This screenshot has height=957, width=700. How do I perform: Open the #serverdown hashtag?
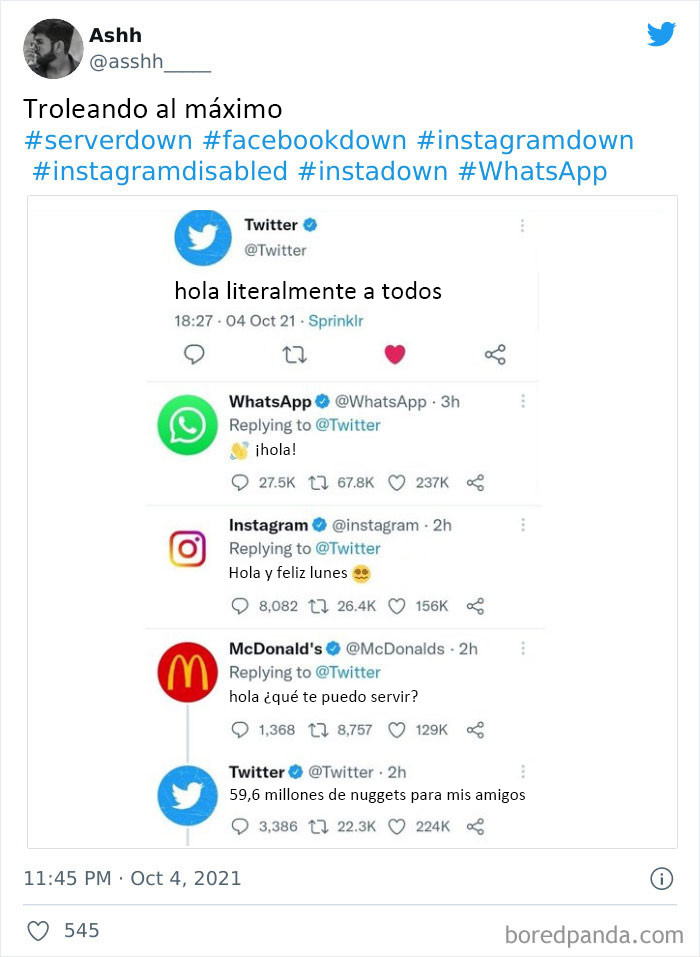(x=107, y=140)
